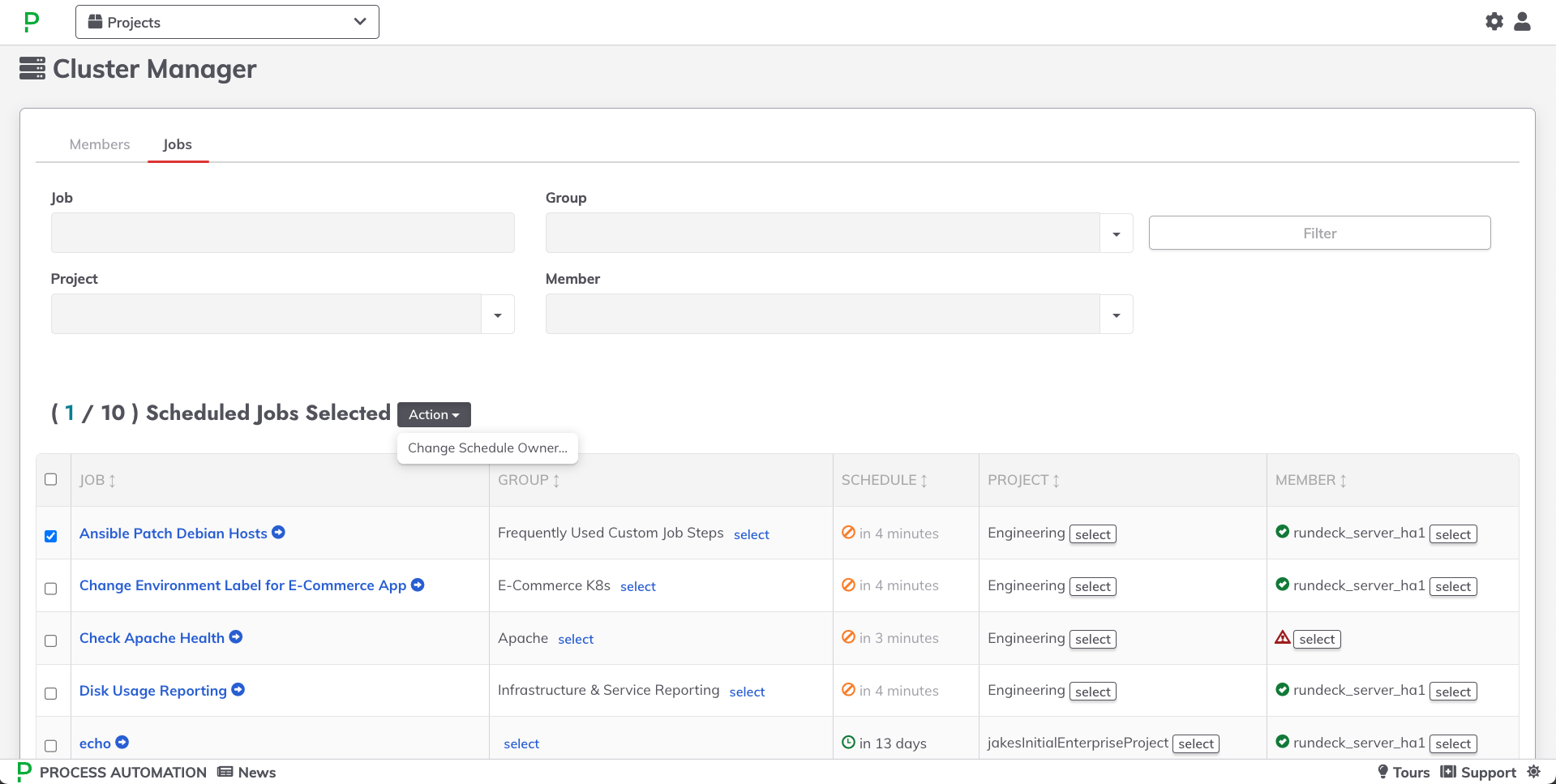This screenshot has width=1556, height=784.
Task: Click the Rundeck logo in the header
Action: click(x=32, y=22)
